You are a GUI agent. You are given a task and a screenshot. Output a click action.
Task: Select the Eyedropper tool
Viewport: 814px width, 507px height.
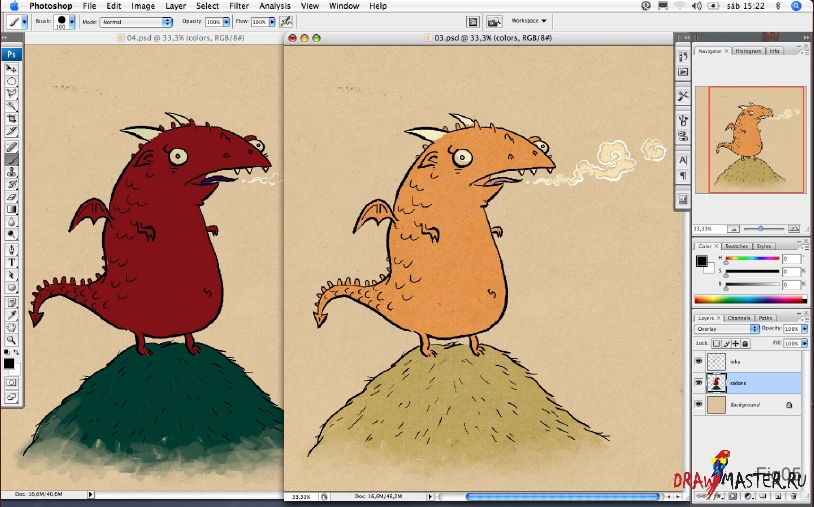11,315
